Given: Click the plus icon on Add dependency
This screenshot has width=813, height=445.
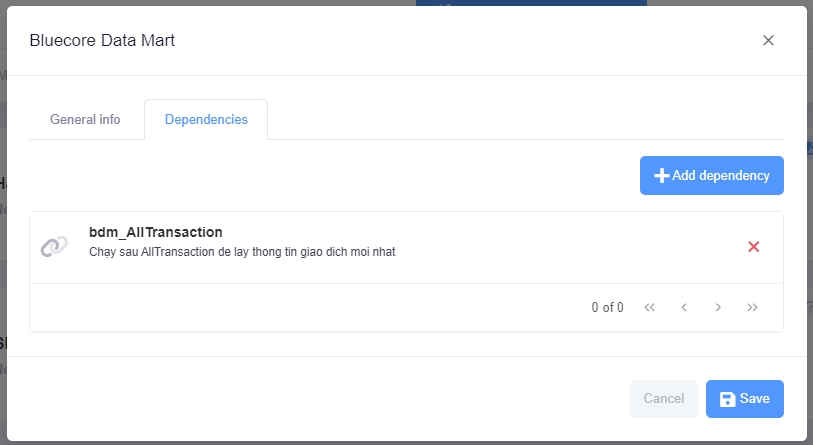Looking at the screenshot, I should (661, 176).
